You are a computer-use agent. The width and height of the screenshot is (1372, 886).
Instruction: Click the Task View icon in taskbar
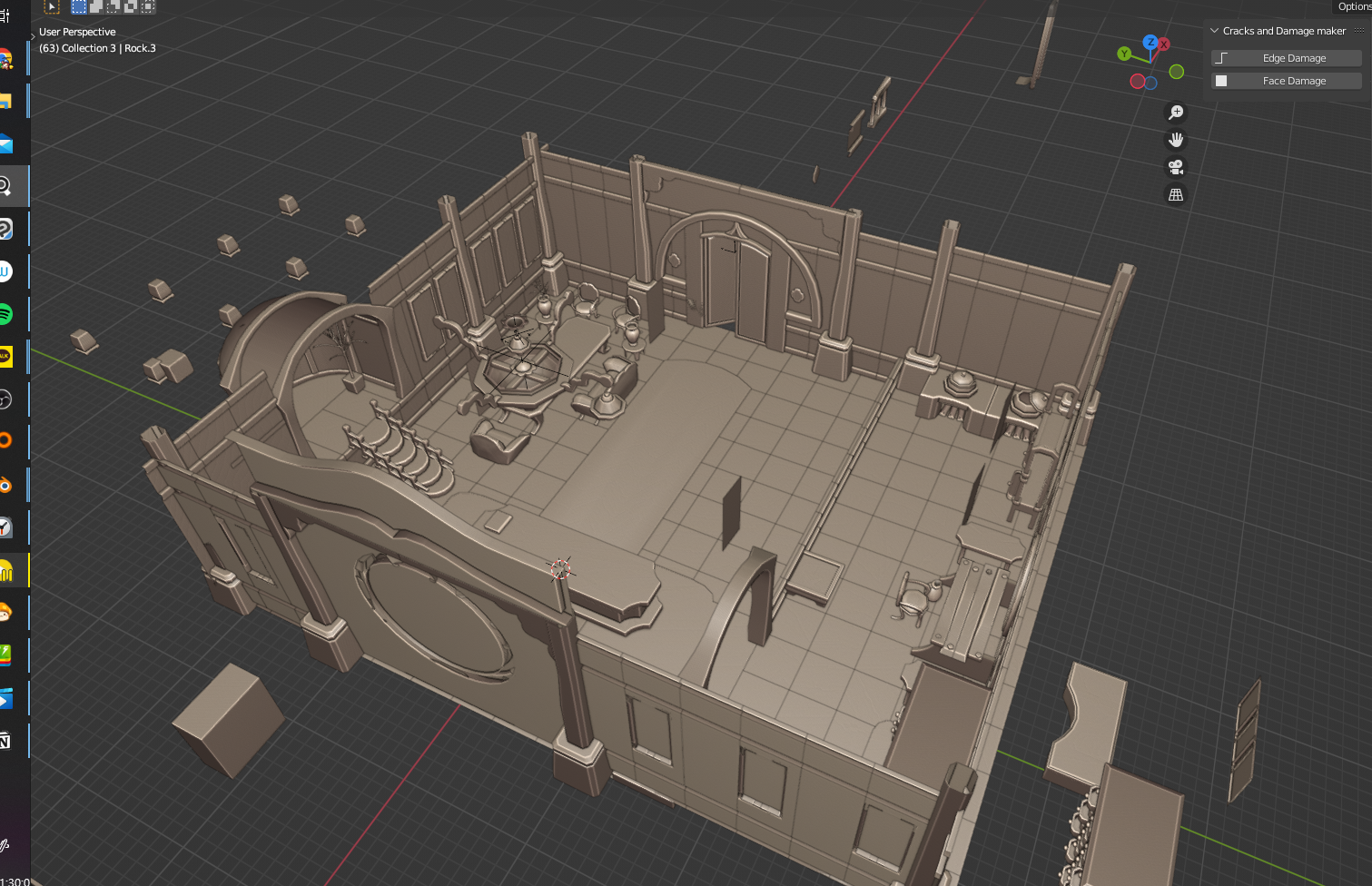pyautogui.click(x=5, y=15)
